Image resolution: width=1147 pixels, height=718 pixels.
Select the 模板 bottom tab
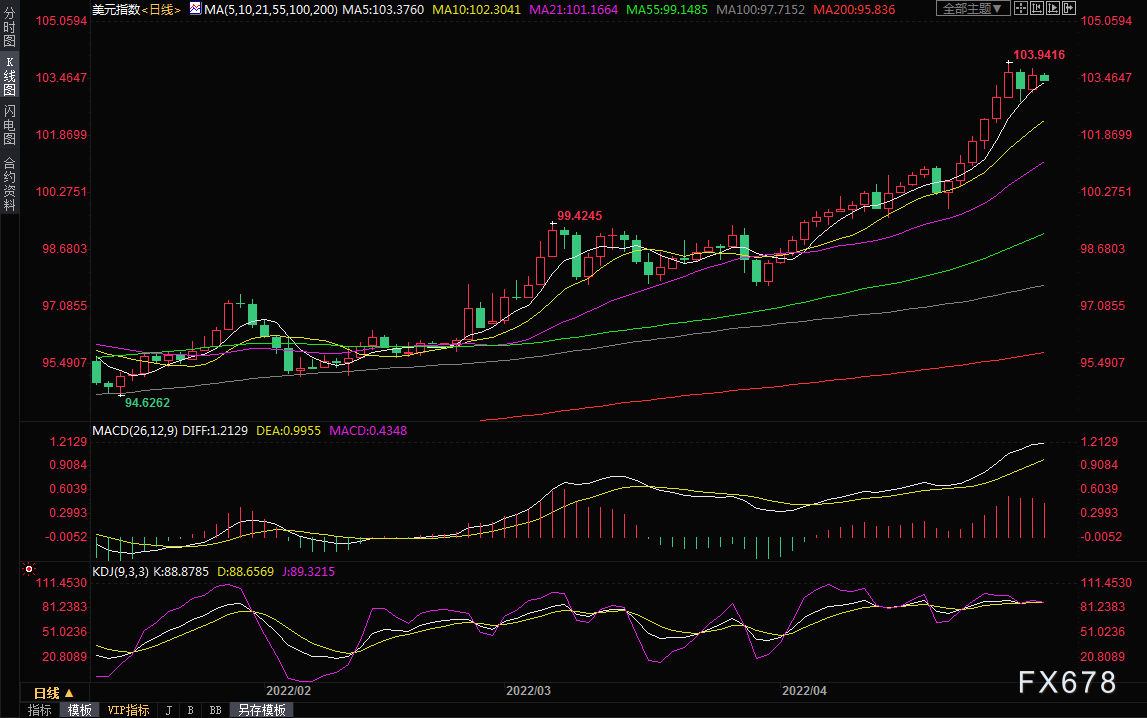click(80, 710)
